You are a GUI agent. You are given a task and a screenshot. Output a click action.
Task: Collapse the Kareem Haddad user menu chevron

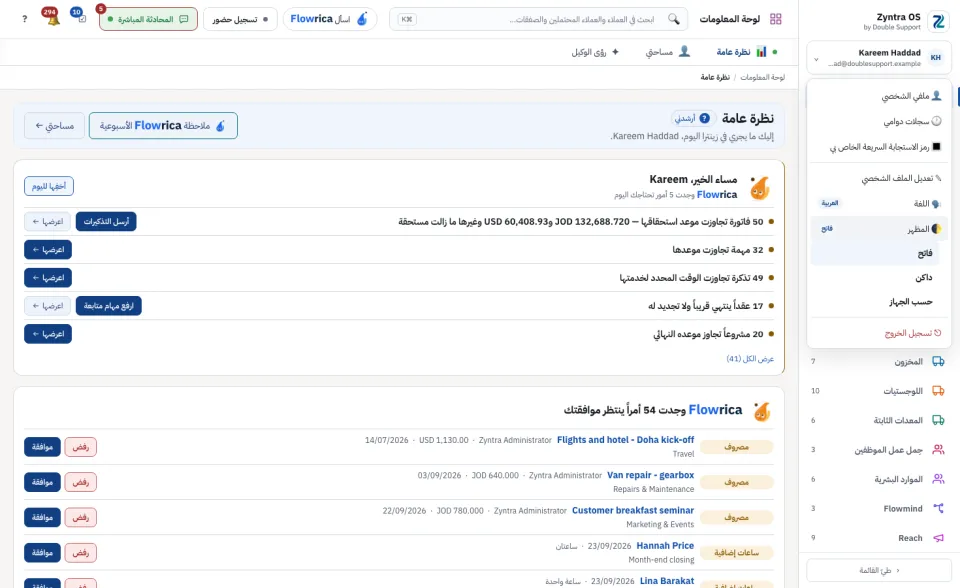click(x=816, y=59)
